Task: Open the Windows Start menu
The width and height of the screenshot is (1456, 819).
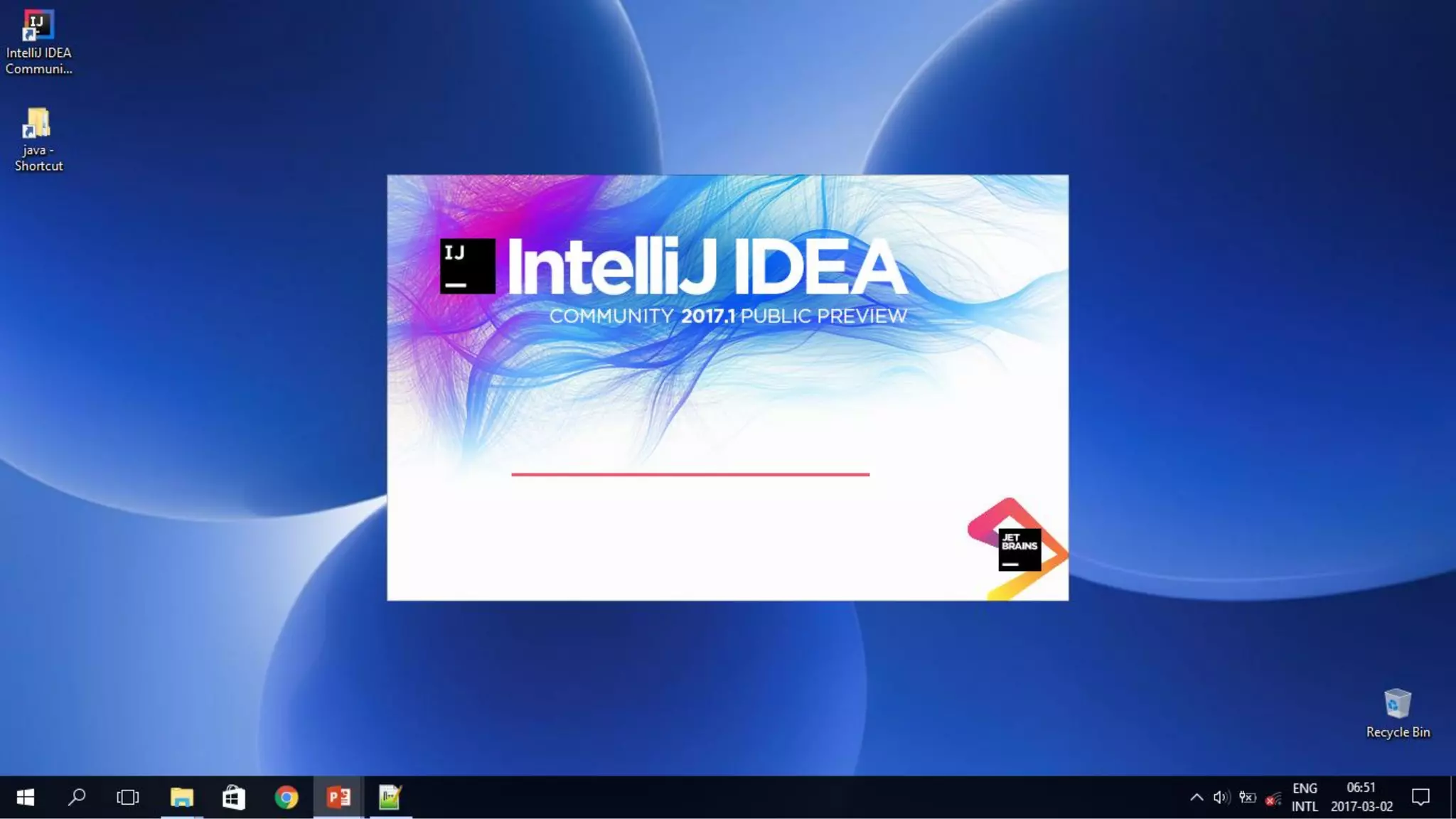Action: pyautogui.click(x=26, y=798)
